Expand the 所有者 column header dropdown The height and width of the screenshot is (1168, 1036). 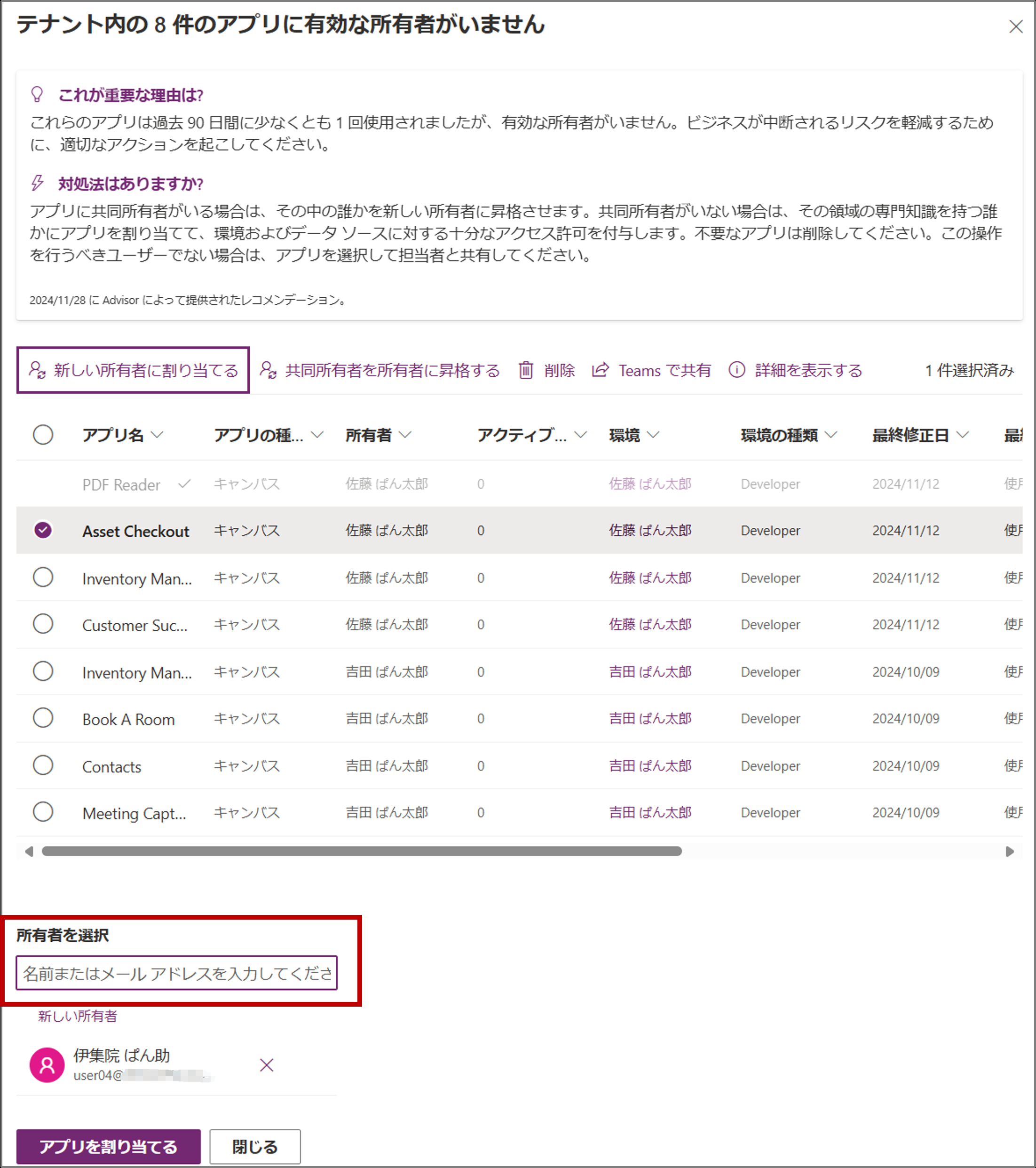coord(405,436)
